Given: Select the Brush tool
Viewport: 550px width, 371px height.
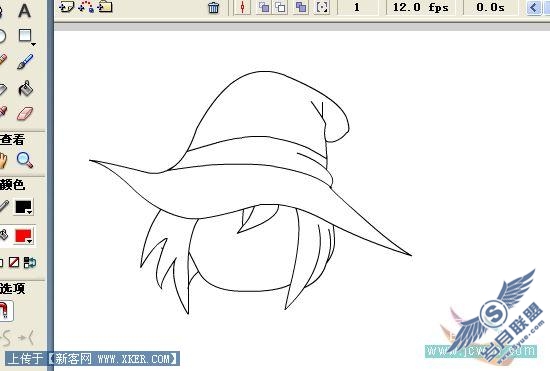Looking at the screenshot, I should [x=25, y=61].
